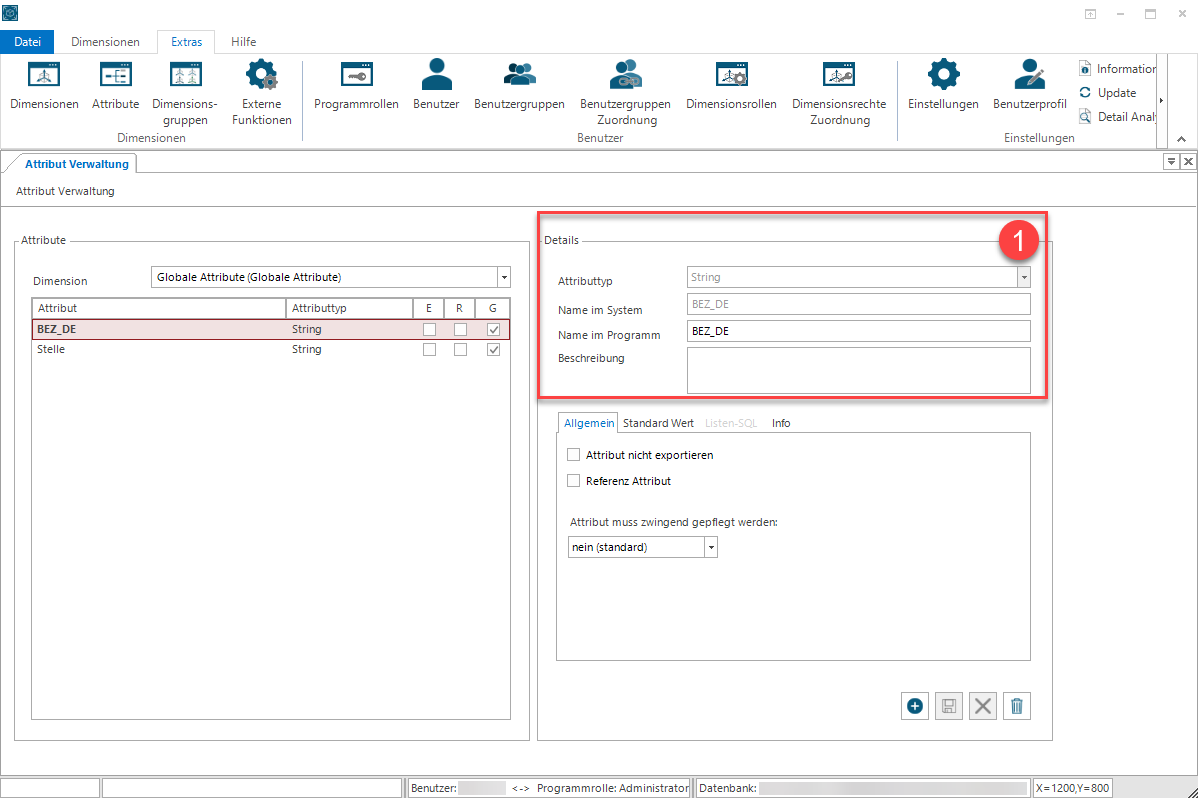Click ribbon display options in title bar
1198x798 pixels.
(x=1090, y=14)
